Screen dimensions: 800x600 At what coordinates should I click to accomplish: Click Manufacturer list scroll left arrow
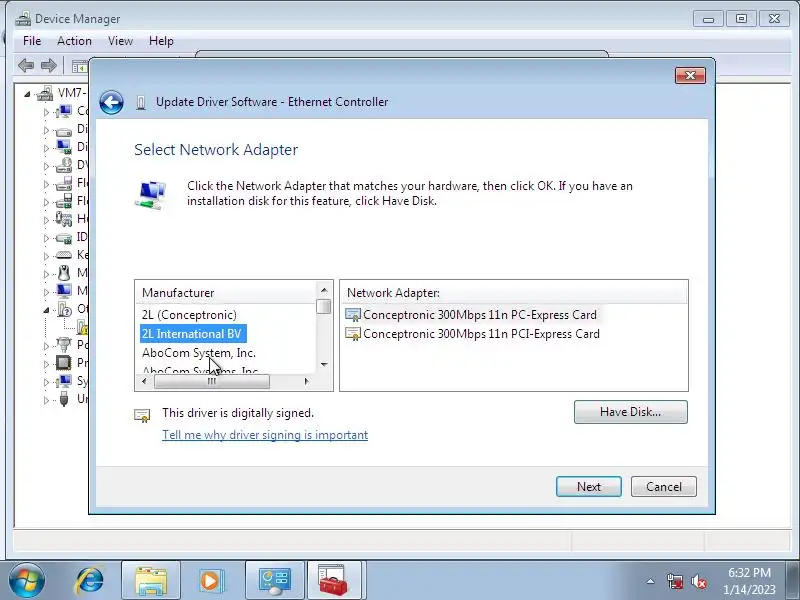click(x=144, y=381)
